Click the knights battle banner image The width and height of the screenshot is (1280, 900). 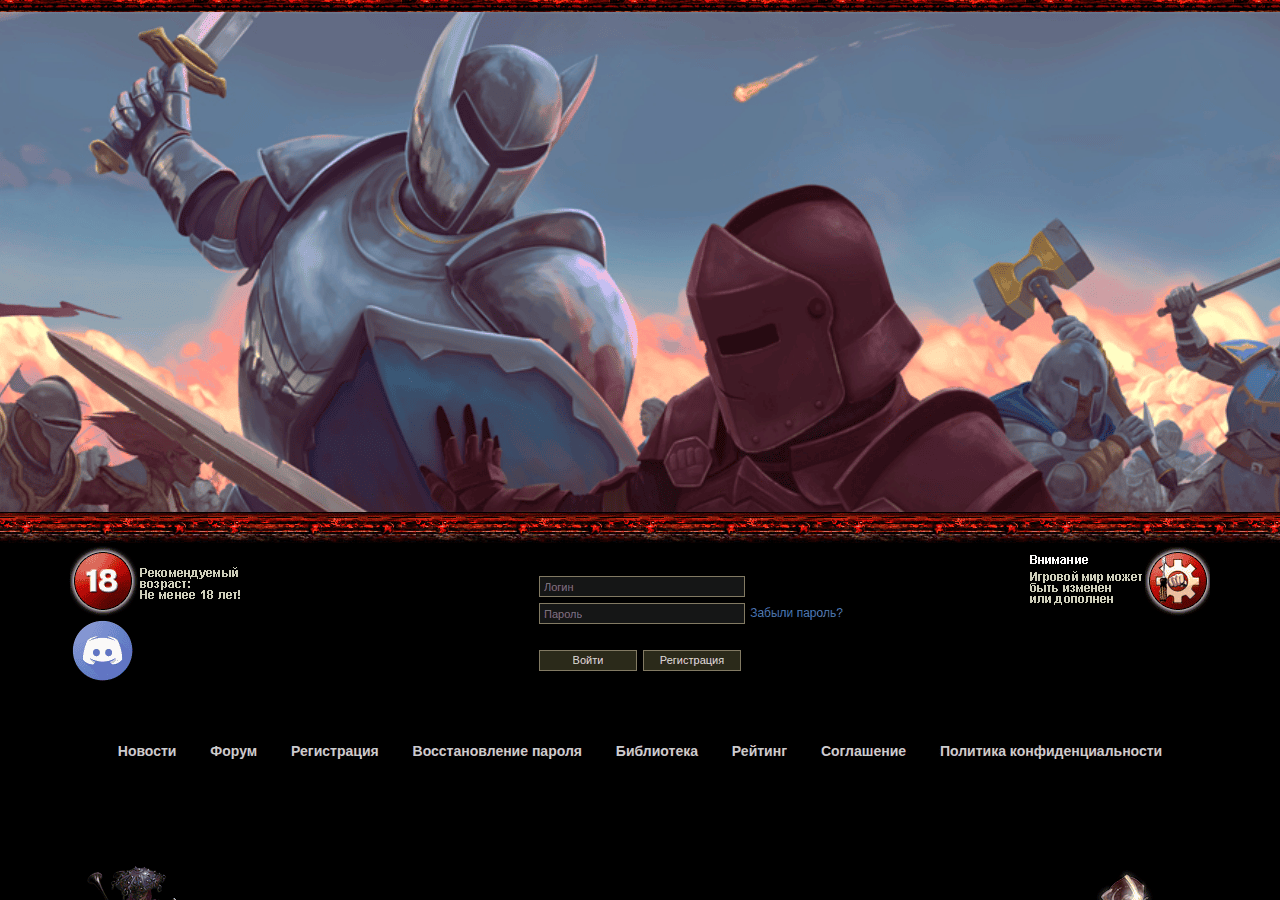[x=640, y=262]
